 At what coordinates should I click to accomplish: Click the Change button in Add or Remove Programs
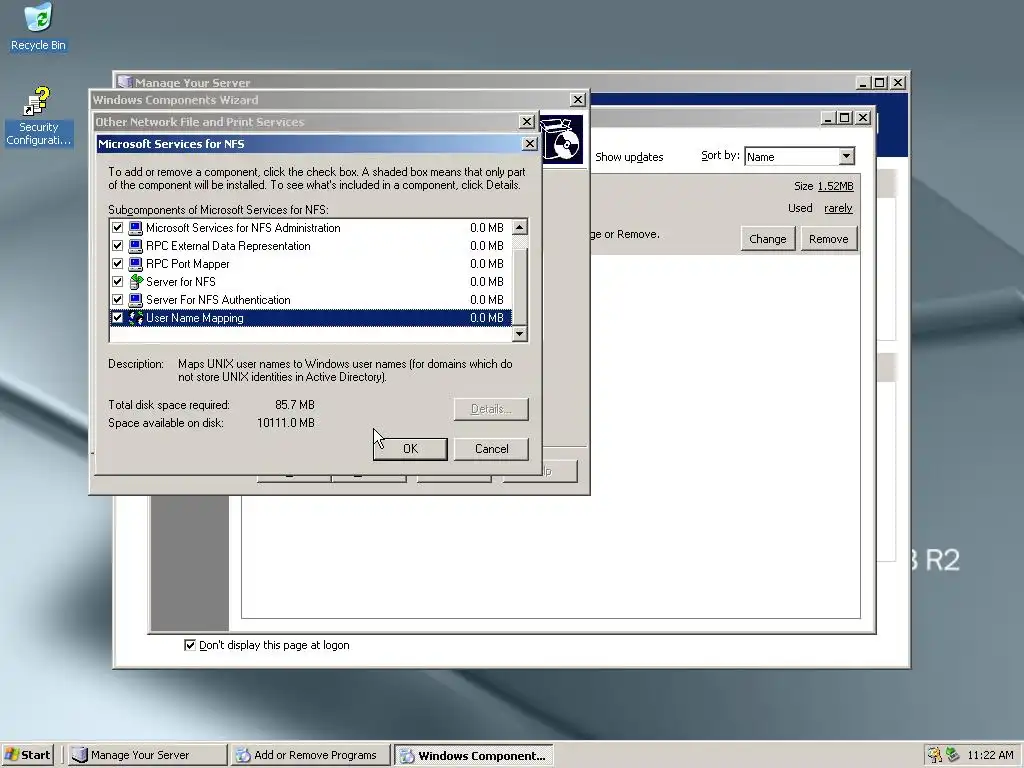coord(767,239)
